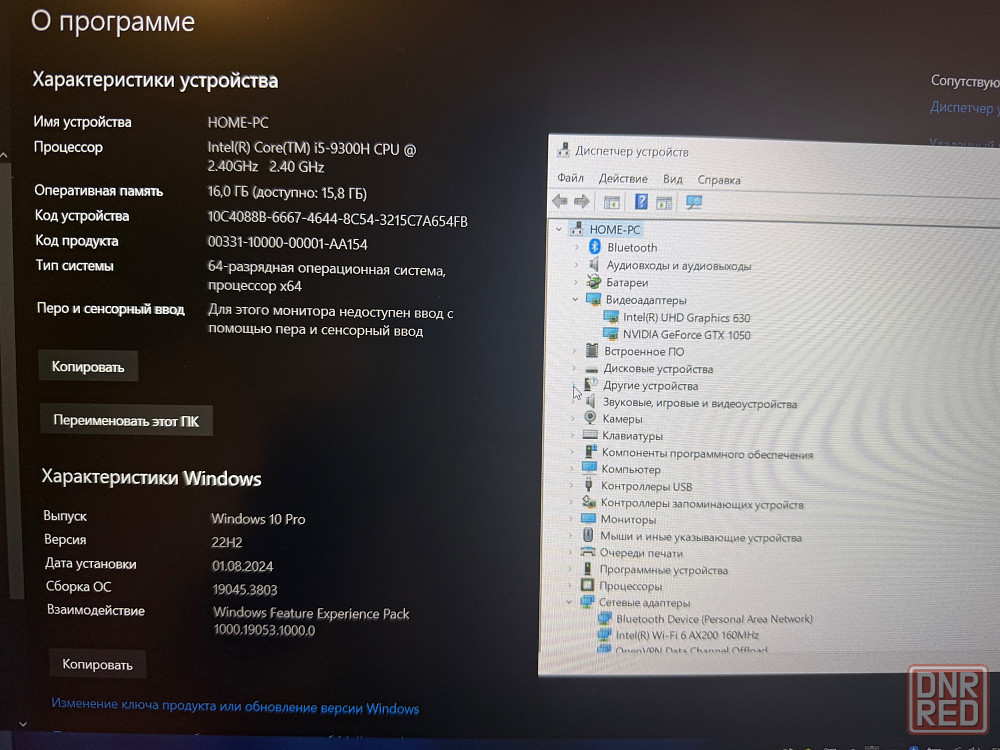
Task: Click the install date 01.08.2024
Action: click(x=242, y=566)
